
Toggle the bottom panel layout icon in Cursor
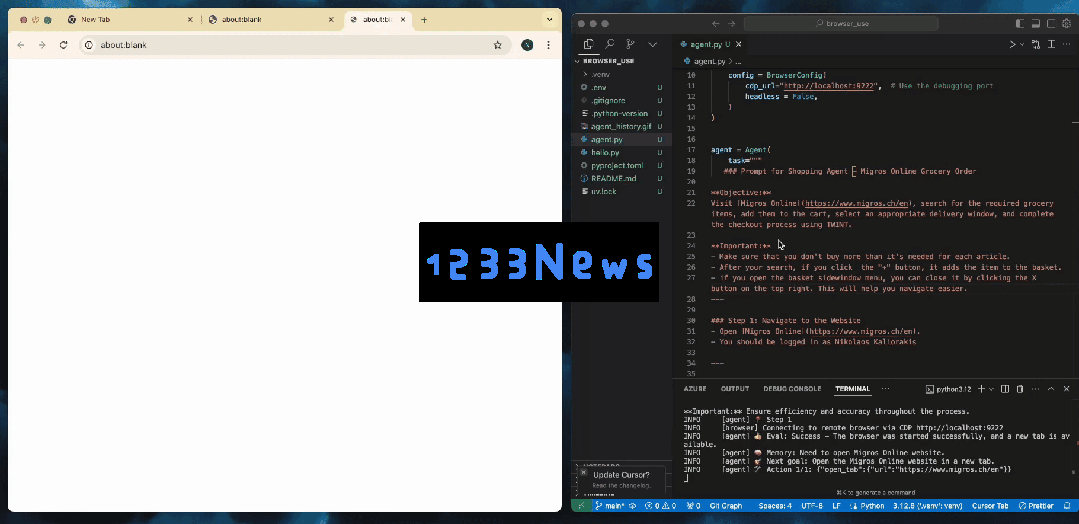[1036, 23]
